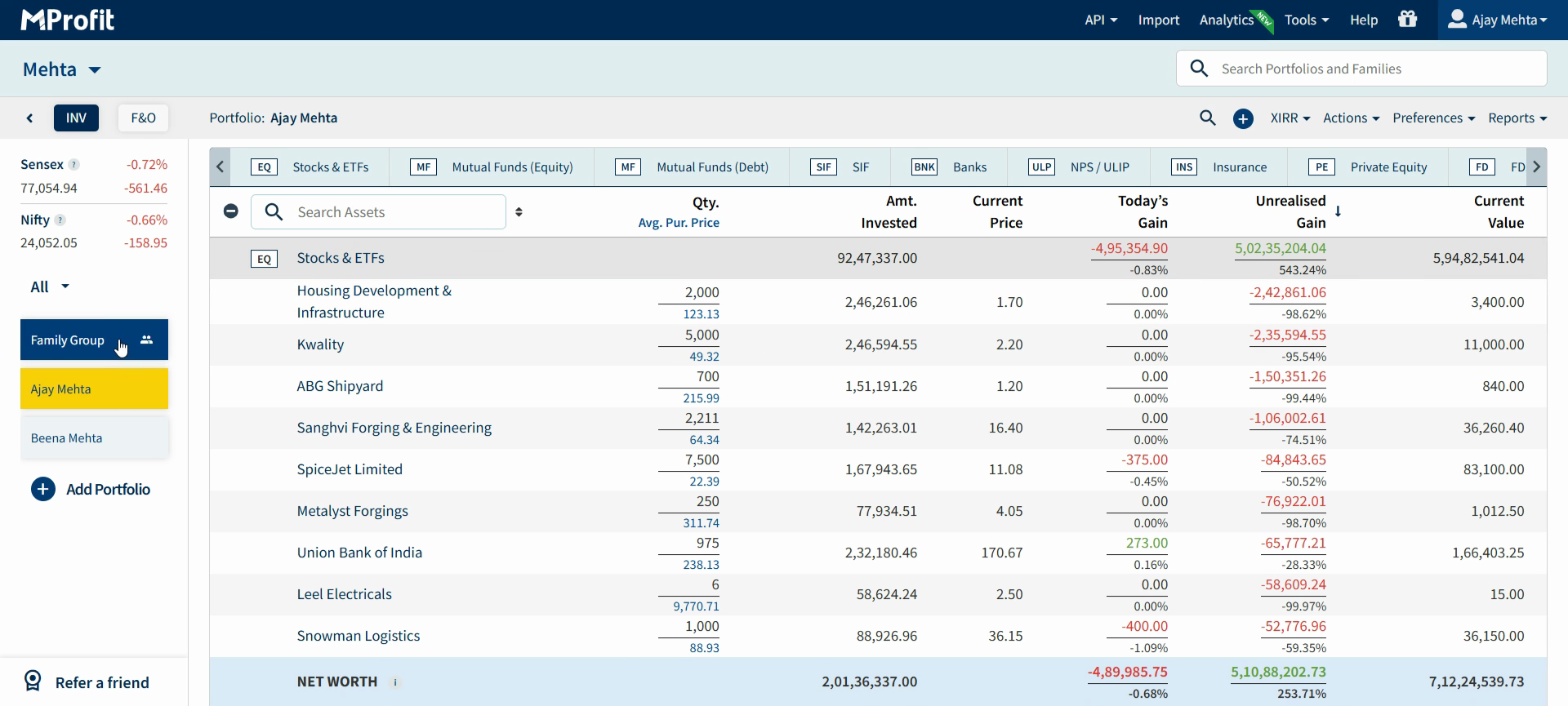The height and width of the screenshot is (706, 1568).
Task: Open the Mutual Funds (Equity) tab
Action: (x=492, y=167)
